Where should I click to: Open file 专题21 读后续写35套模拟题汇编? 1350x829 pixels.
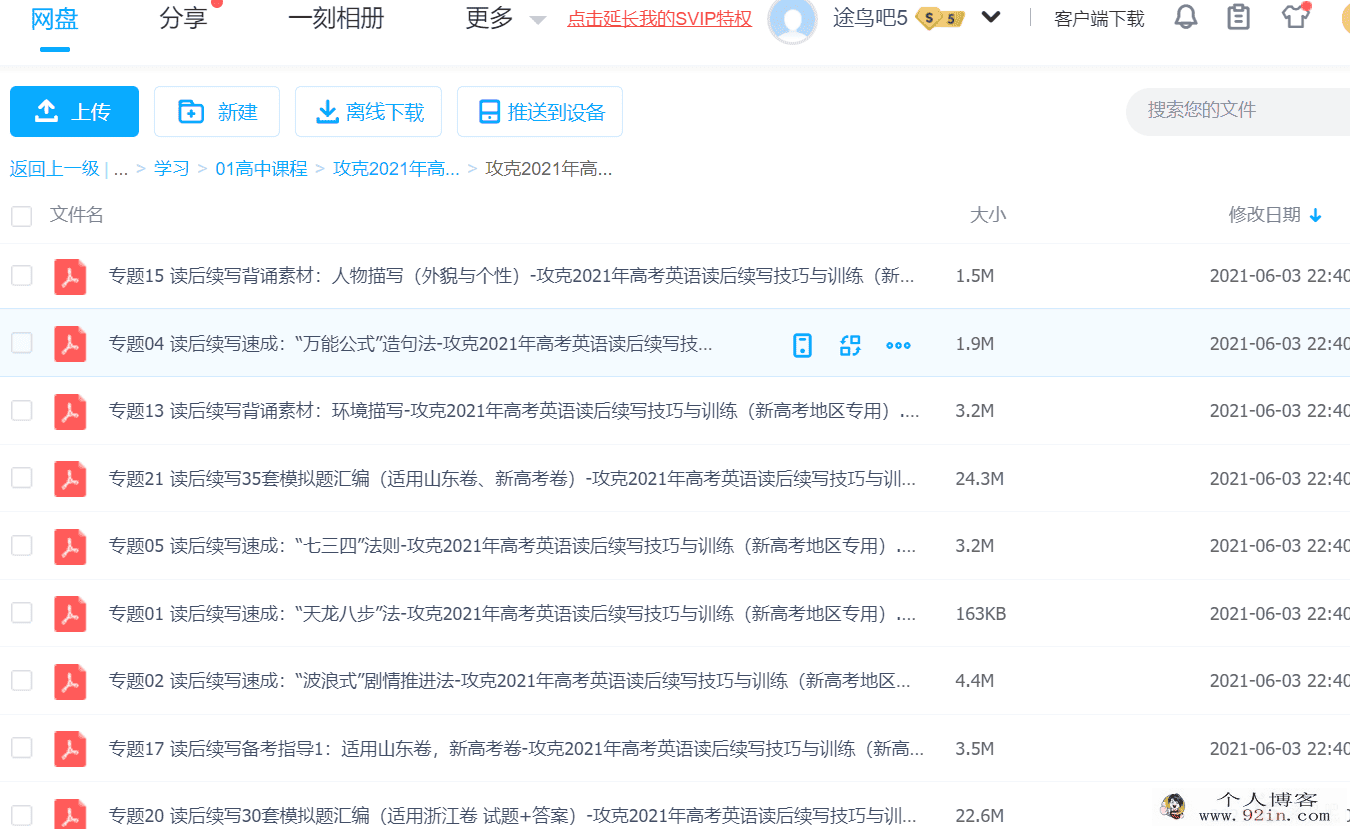512,479
